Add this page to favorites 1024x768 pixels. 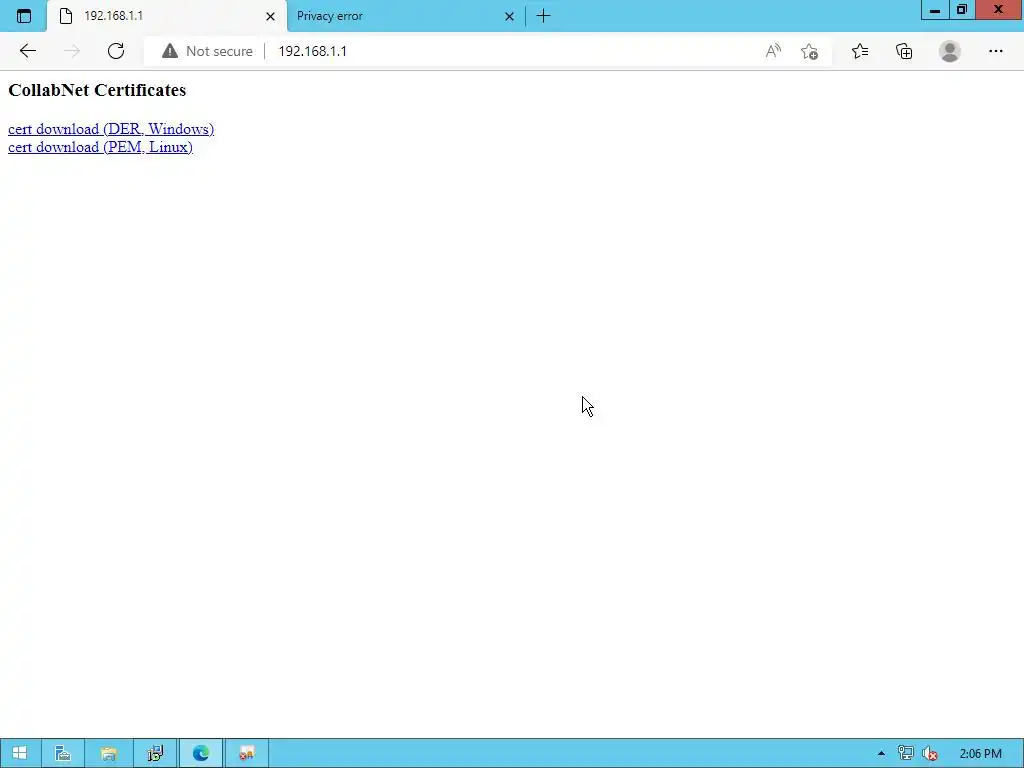pos(809,51)
